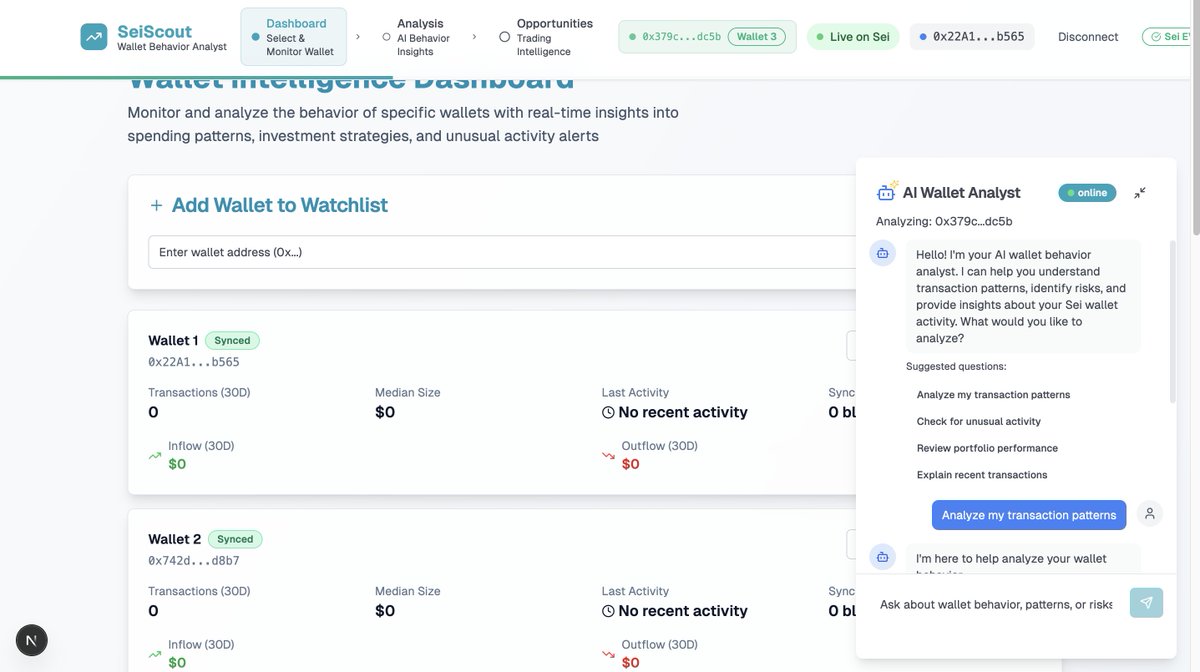Viewport: 1200px width, 672px height.
Task: Click the Wallet 1 Synced badge
Action: 232,341
